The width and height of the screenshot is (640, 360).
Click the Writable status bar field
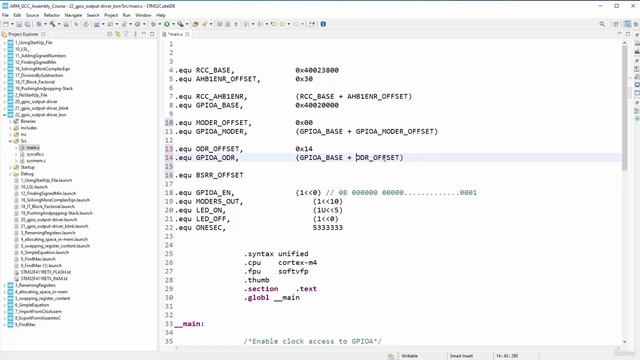click(409, 356)
